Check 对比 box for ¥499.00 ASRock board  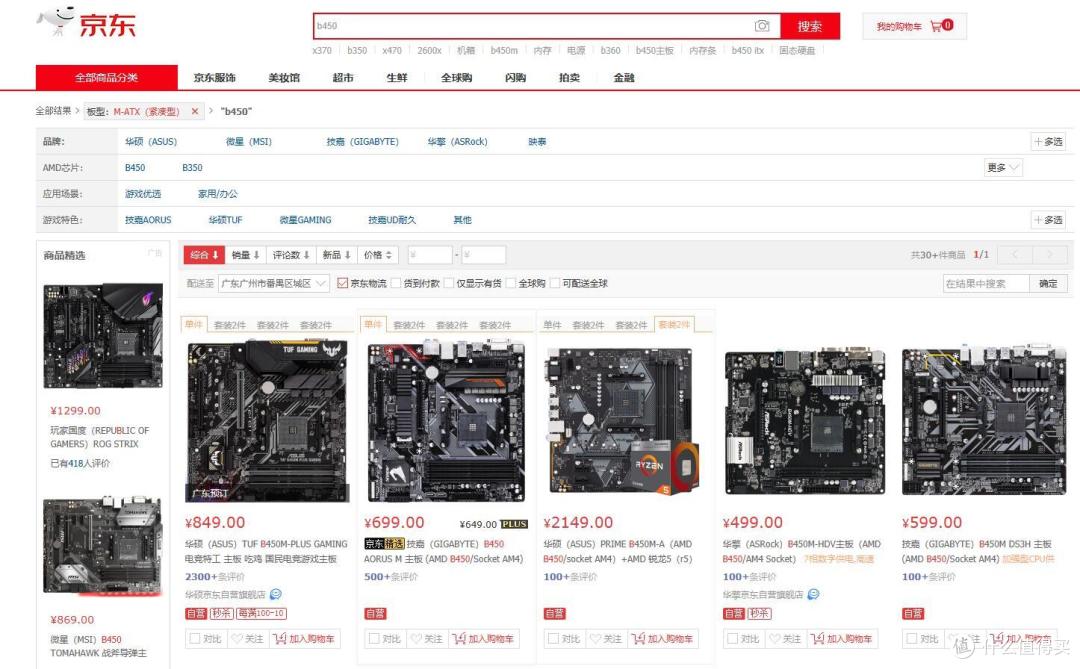733,639
